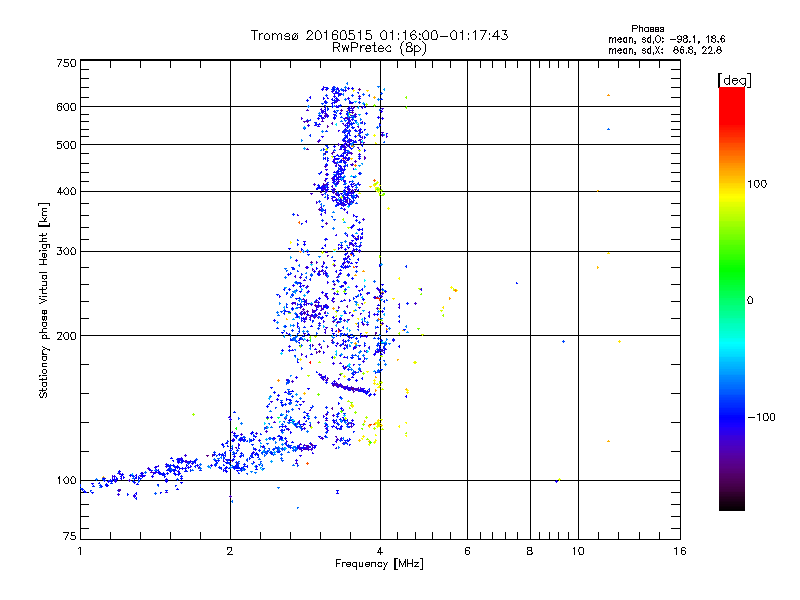Click the colorbar '100' tick label
800x600 pixels.
pyautogui.click(x=757, y=184)
